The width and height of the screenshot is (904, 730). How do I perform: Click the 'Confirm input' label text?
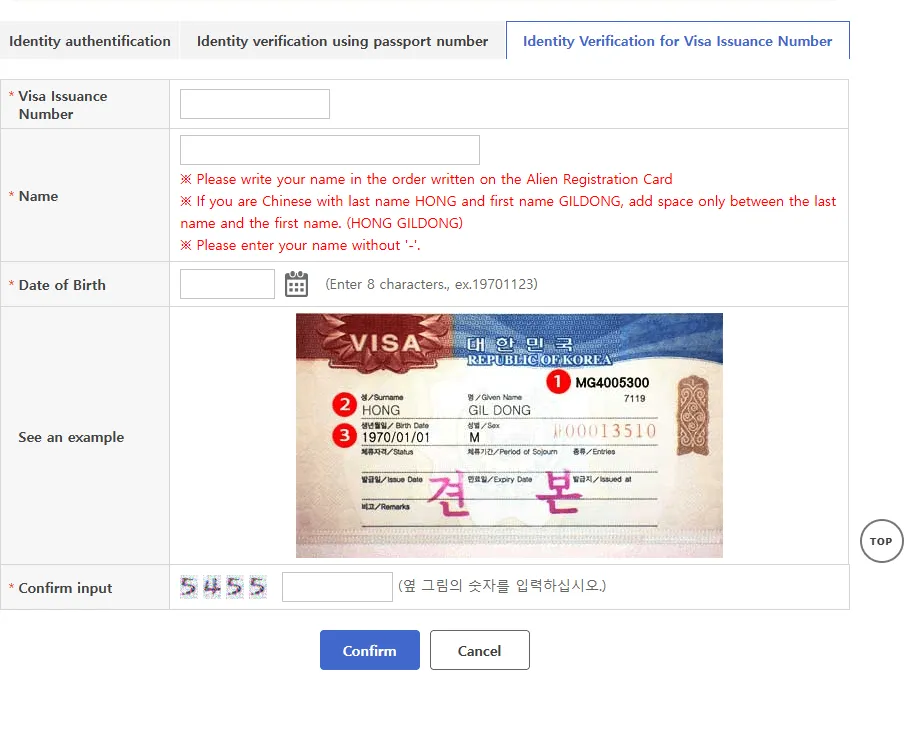pyautogui.click(x=65, y=588)
